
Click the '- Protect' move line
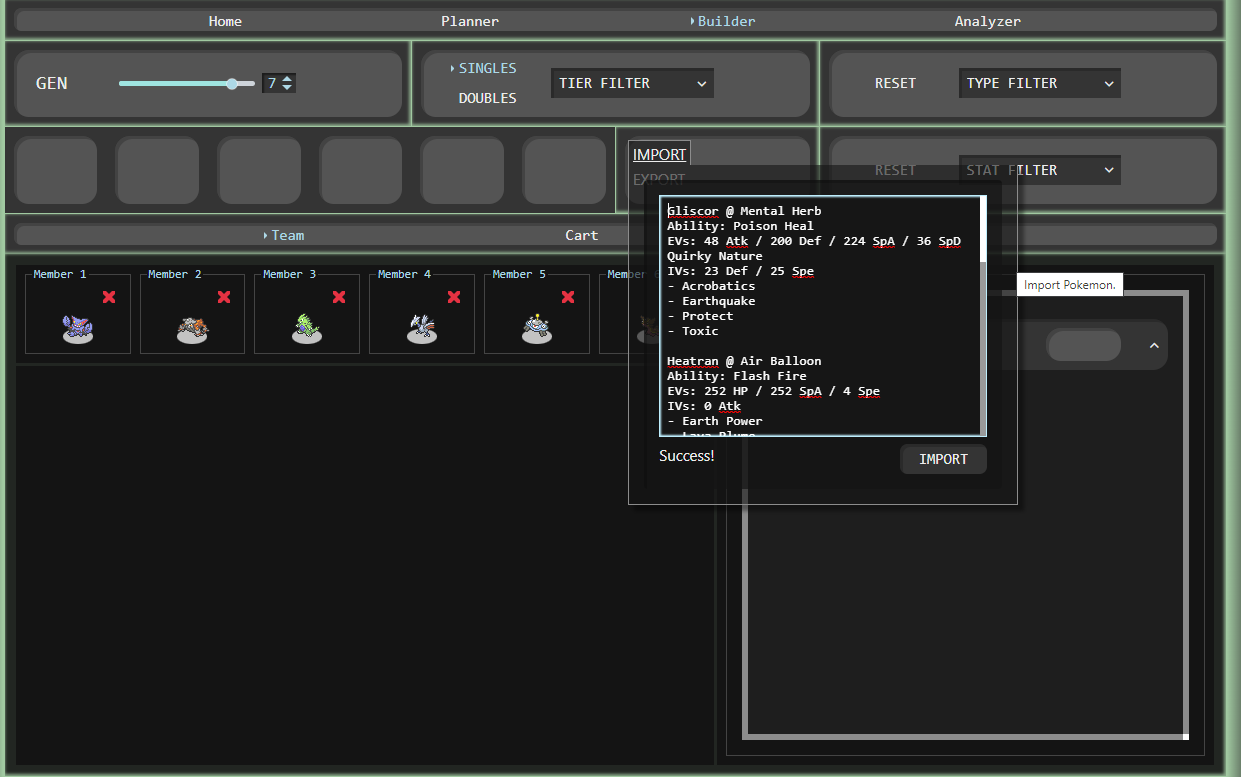[700, 316]
